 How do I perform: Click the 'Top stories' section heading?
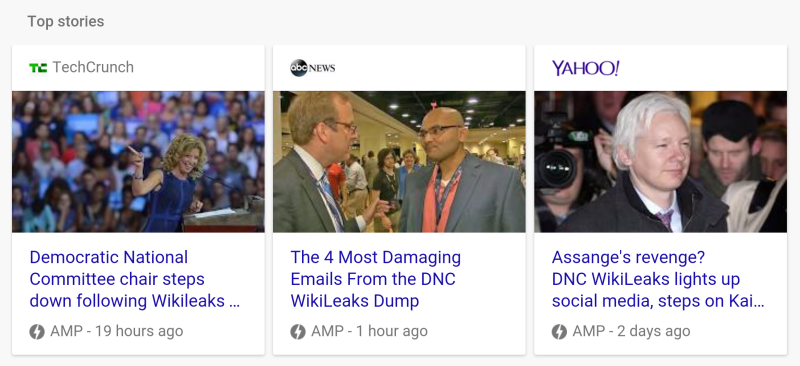[x=66, y=21]
